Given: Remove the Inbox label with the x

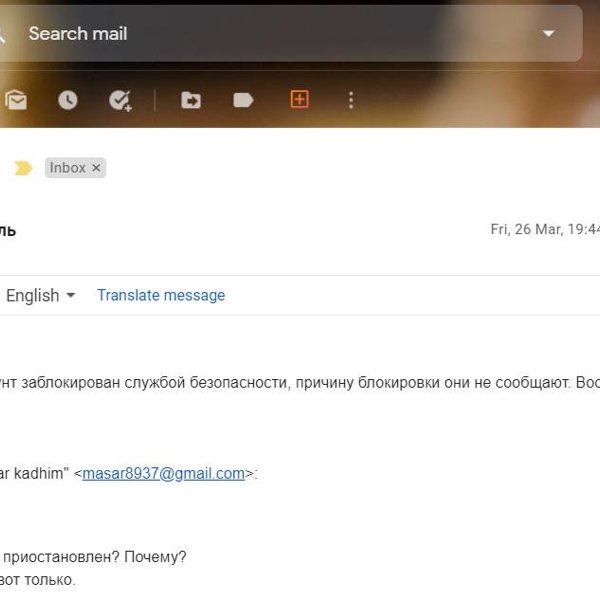Looking at the screenshot, I should click(x=96, y=168).
